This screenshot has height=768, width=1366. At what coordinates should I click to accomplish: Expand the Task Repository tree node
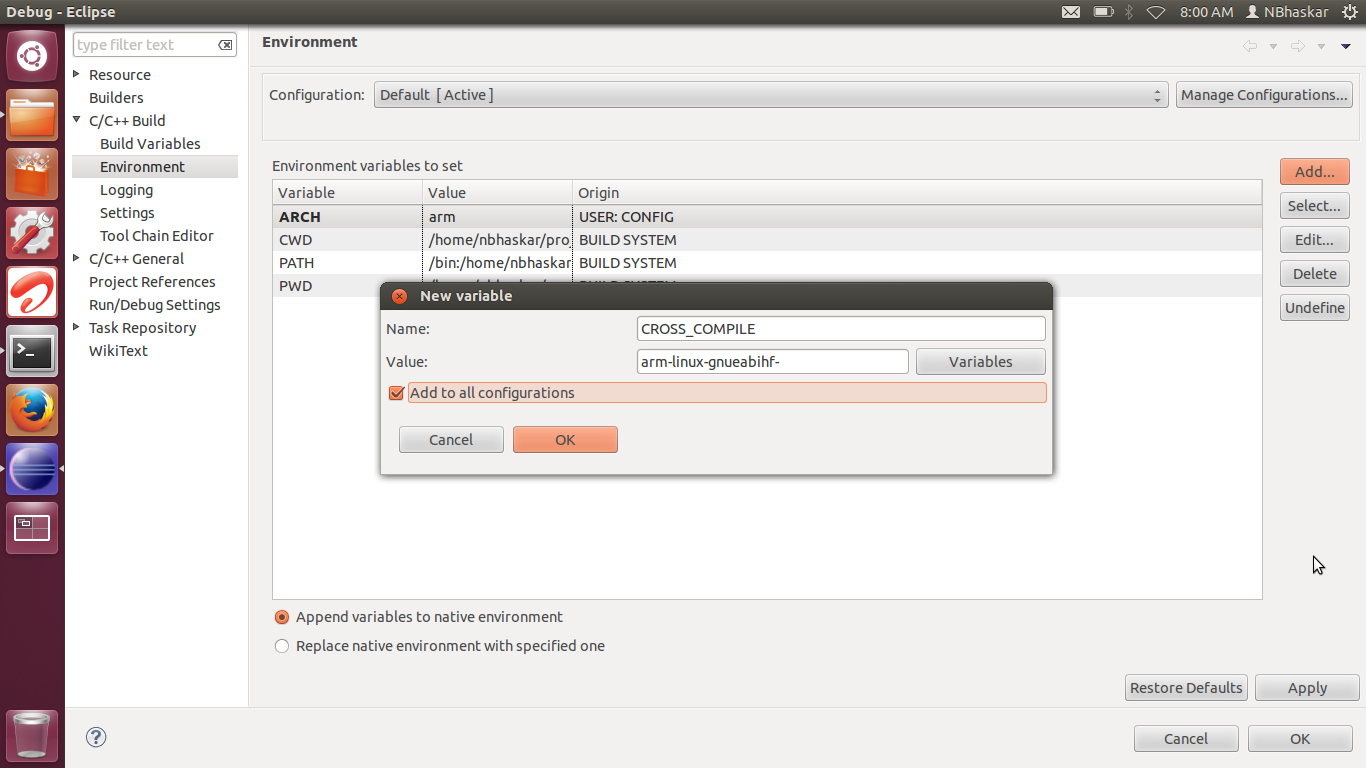pos(77,327)
